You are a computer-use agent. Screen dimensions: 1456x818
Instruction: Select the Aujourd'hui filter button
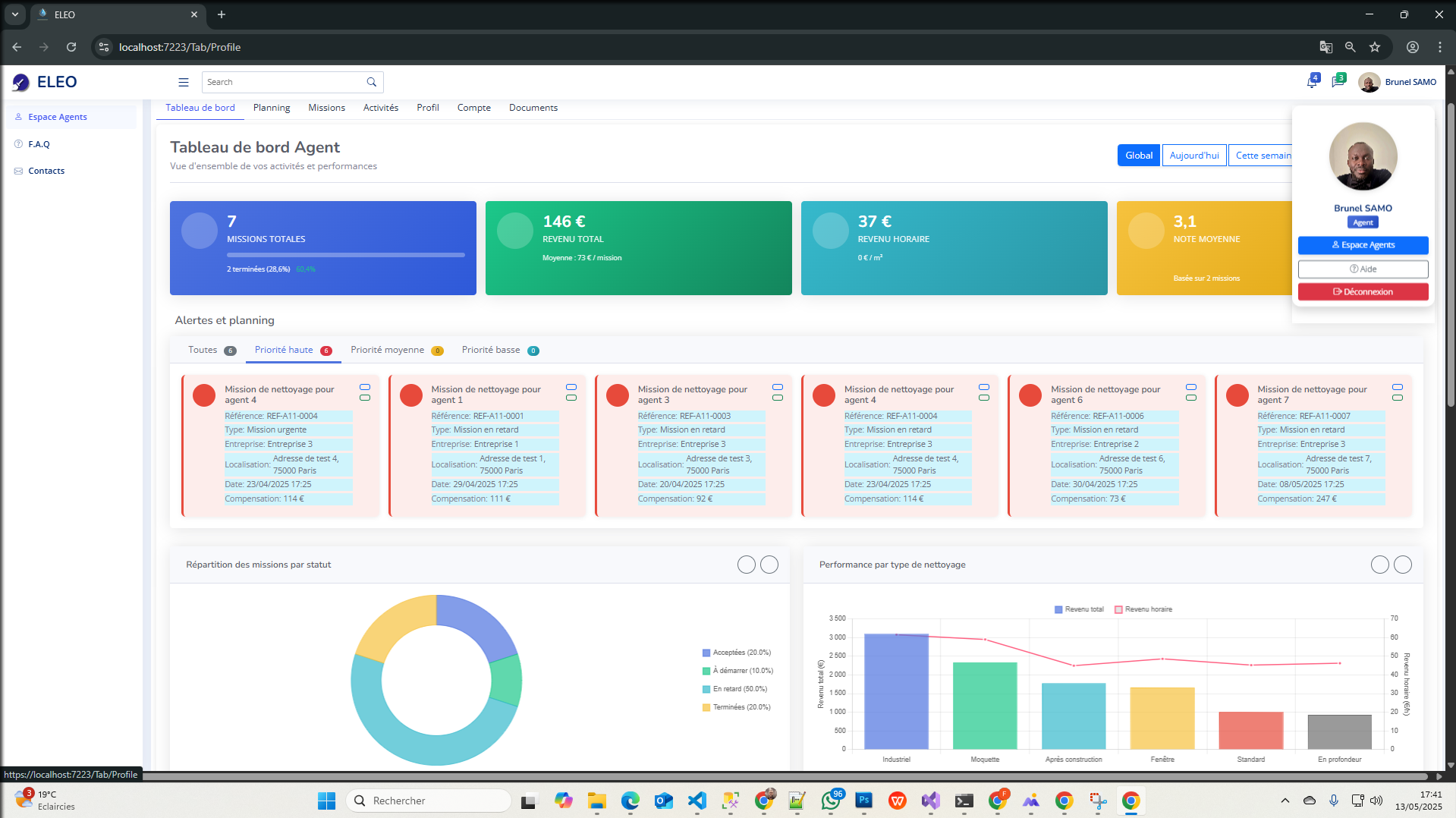(x=1193, y=155)
